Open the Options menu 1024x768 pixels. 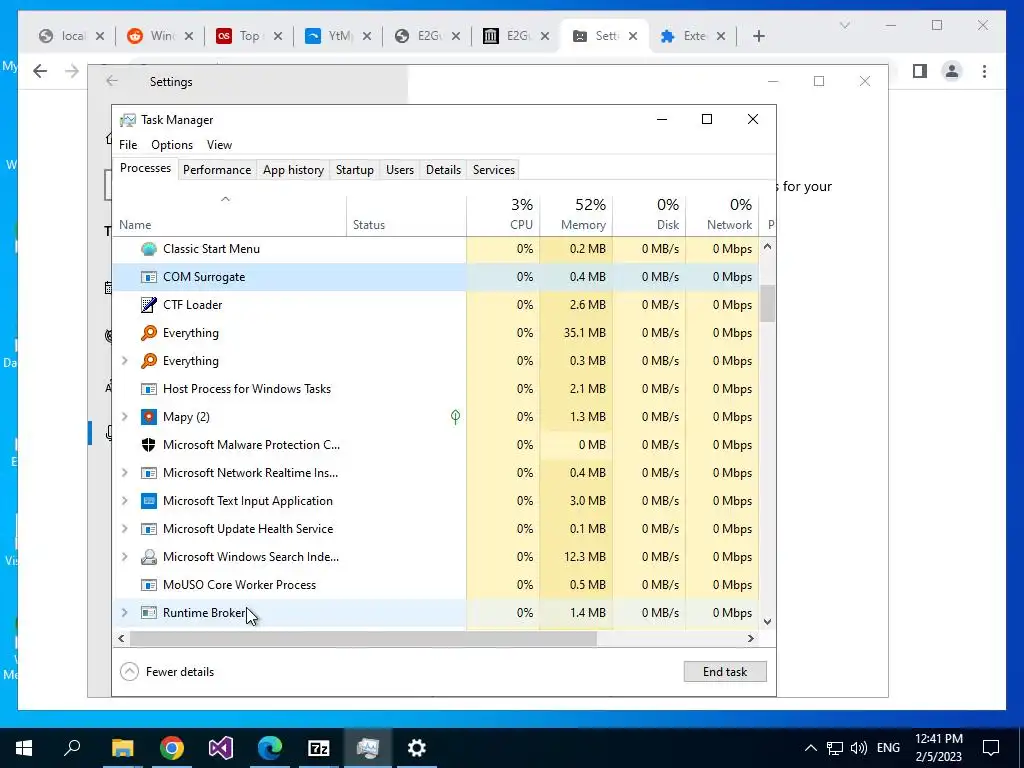click(x=172, y=145)
